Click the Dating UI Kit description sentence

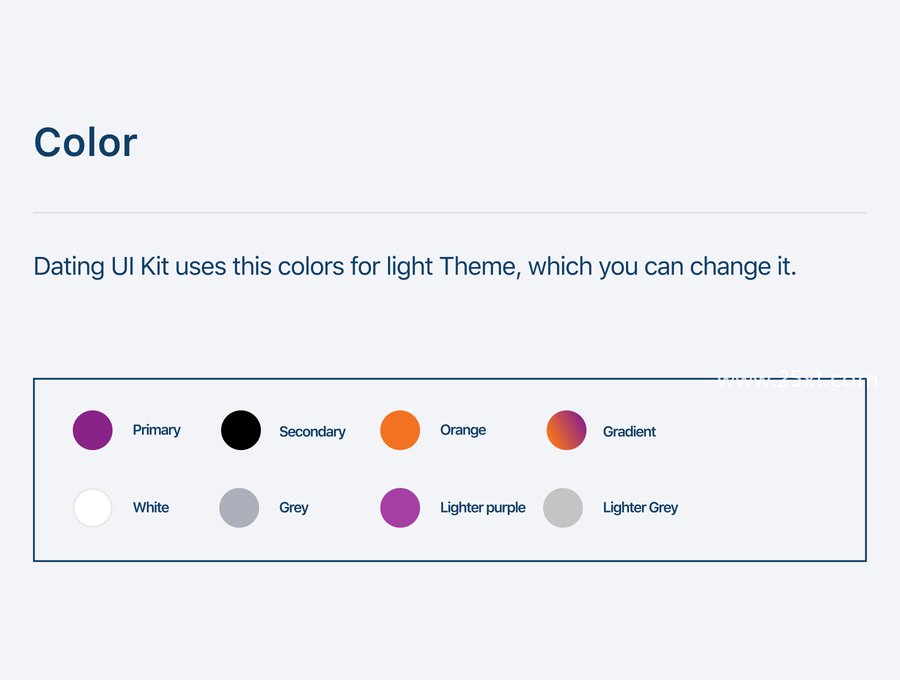pyautogui.click(x=415, y=267)
